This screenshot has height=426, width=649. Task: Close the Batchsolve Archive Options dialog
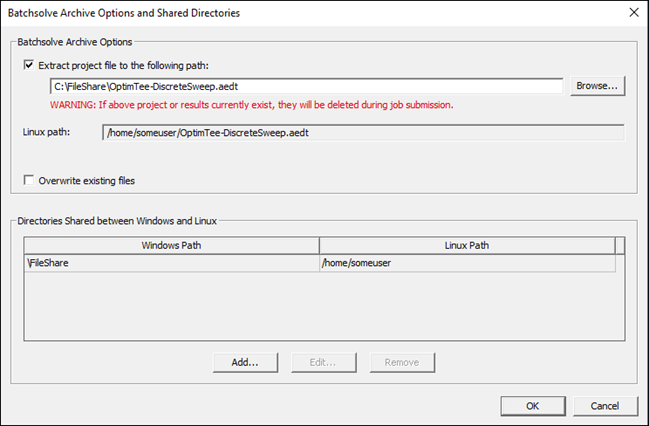(632, 13)
